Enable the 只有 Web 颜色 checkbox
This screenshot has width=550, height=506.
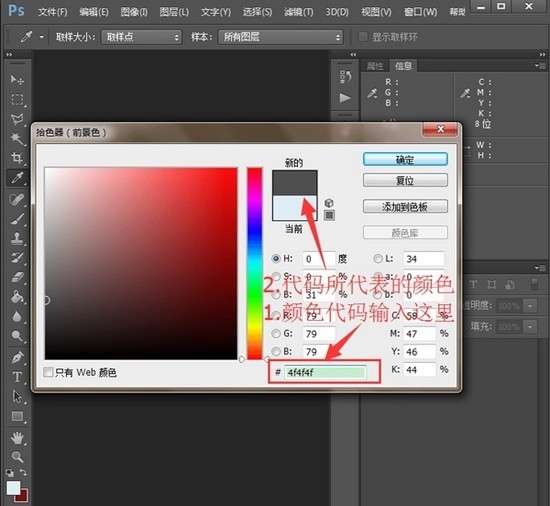tap(48, 372)
